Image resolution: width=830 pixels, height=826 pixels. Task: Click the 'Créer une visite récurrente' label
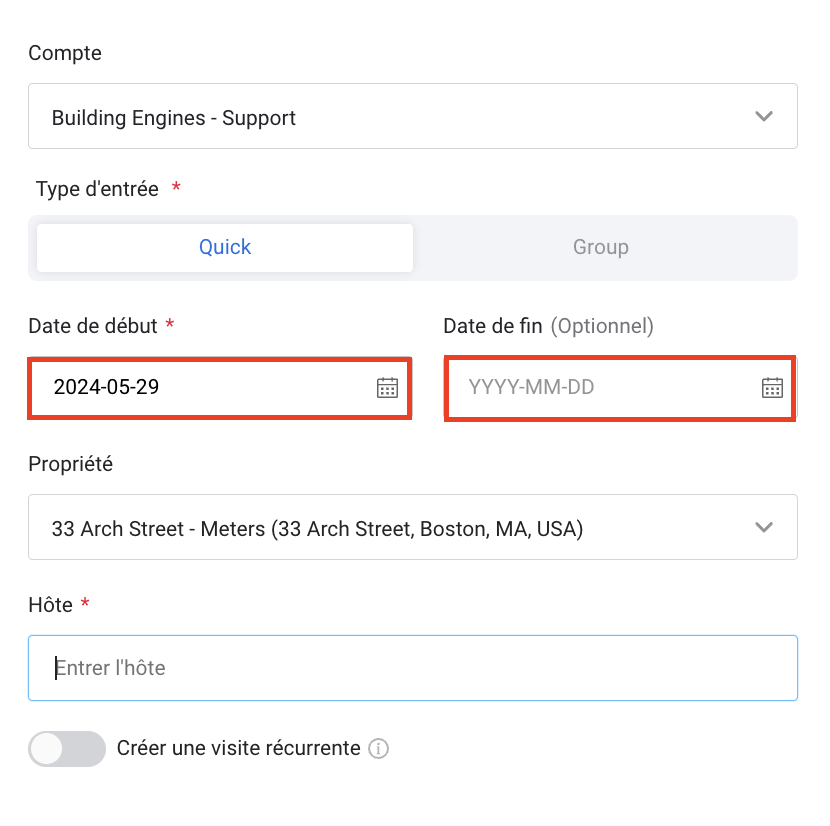(x=238, y=748)
